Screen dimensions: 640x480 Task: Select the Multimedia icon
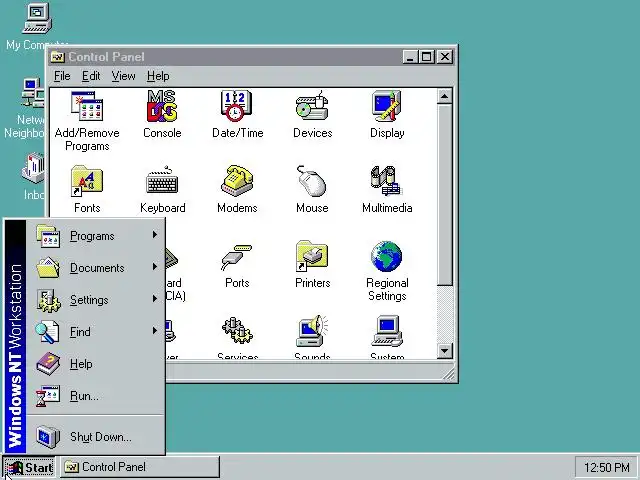click(386, 181)
